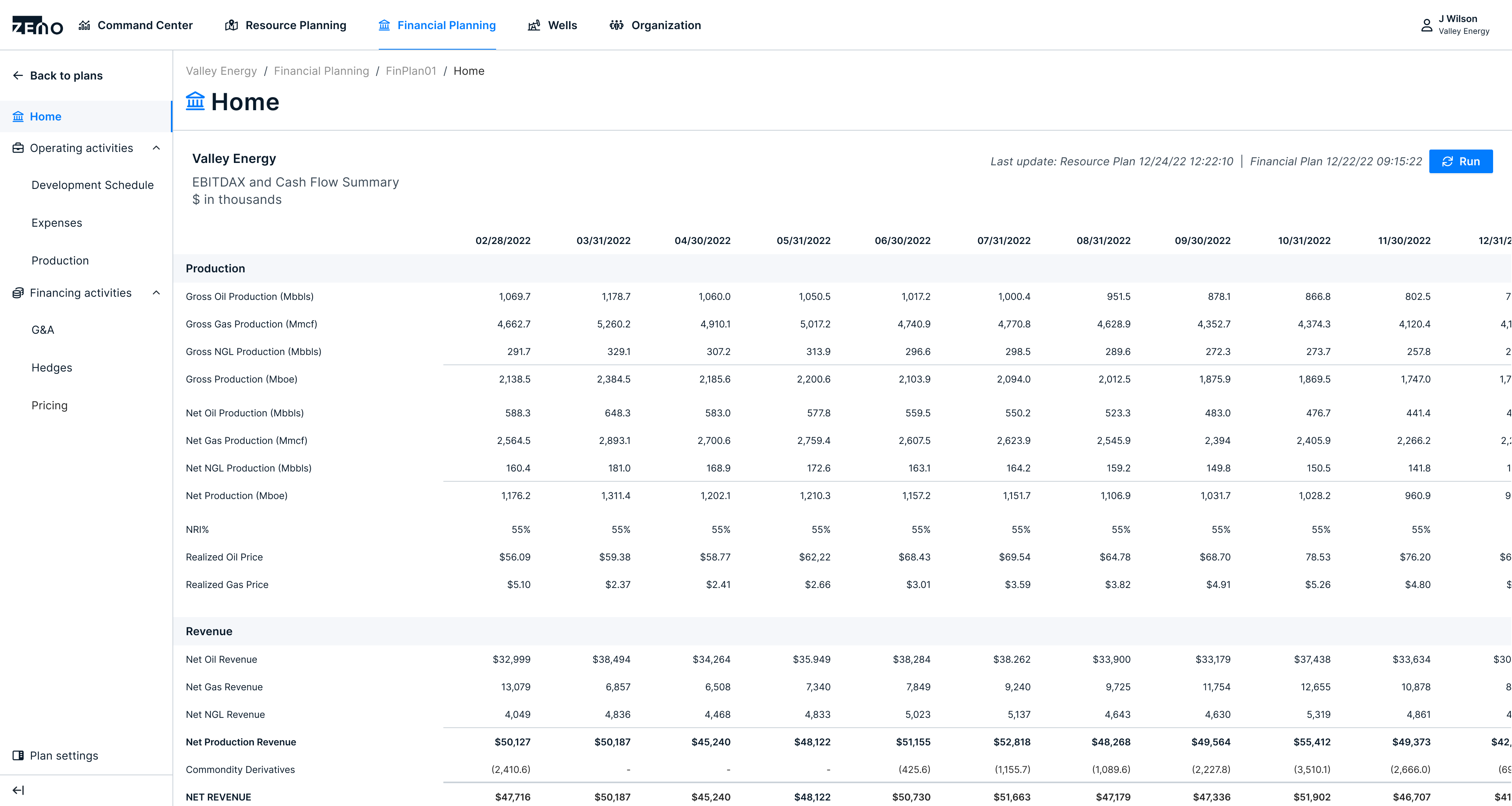Click Realized Gas Price row label
This screenshot has width=1512, height=806.
(227, 584)
